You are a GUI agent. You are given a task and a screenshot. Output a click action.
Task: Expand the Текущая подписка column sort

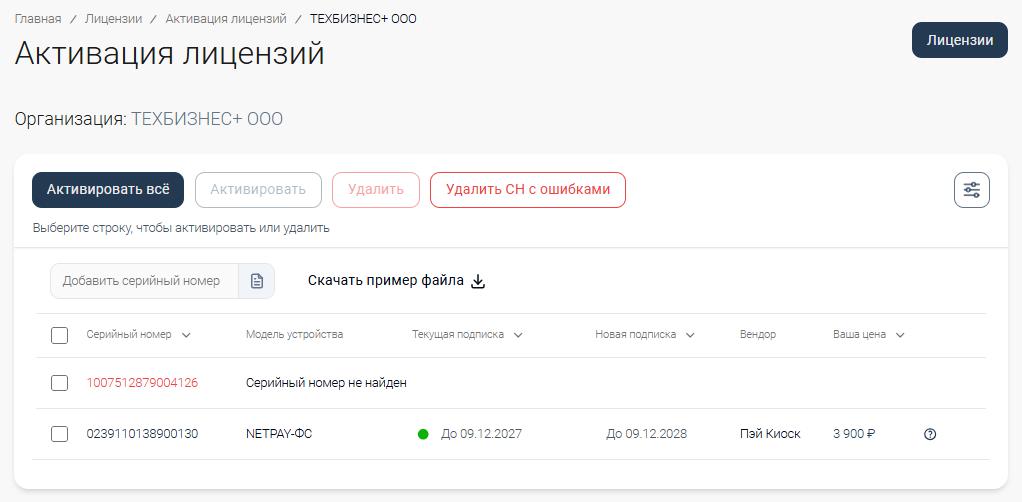point(518,335)
